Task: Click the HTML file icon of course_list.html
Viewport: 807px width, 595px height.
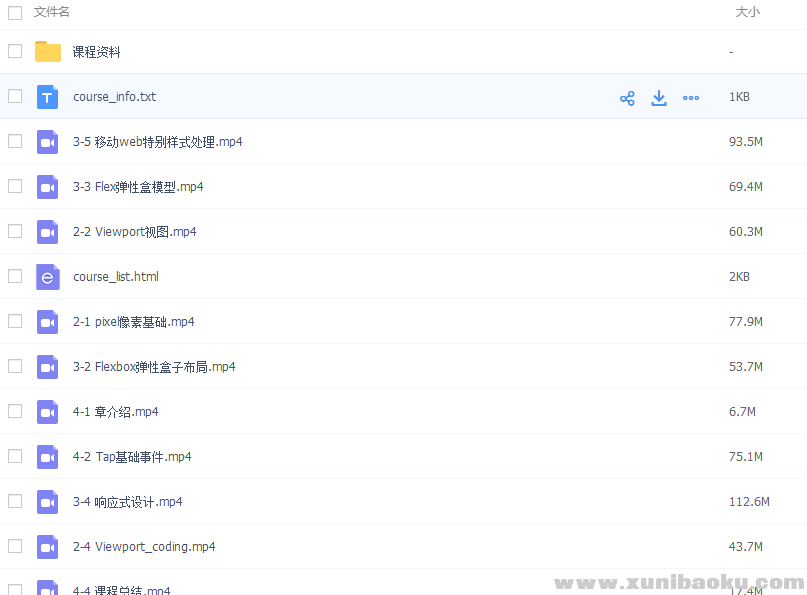Action: 47,276
